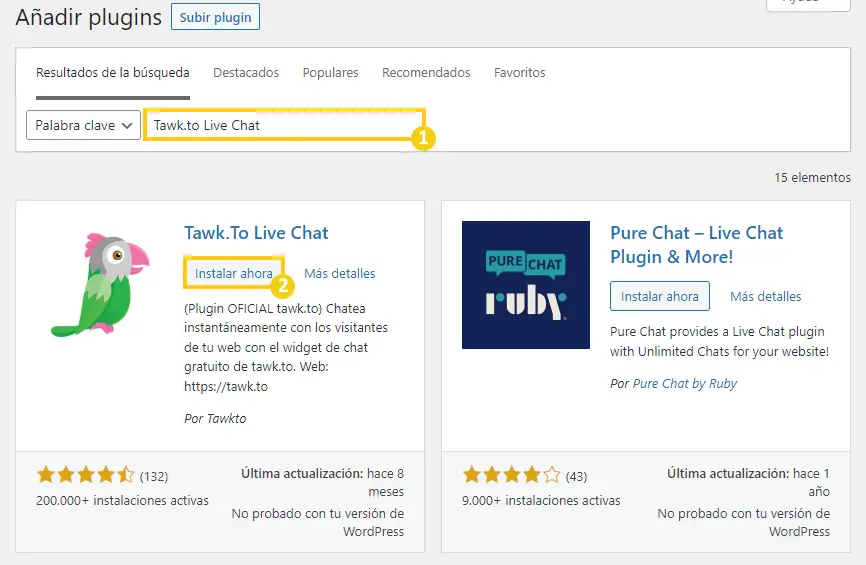Click the Tawk.To parrot plugin thumbnail

pyautogui.click(x=101, y=285)
